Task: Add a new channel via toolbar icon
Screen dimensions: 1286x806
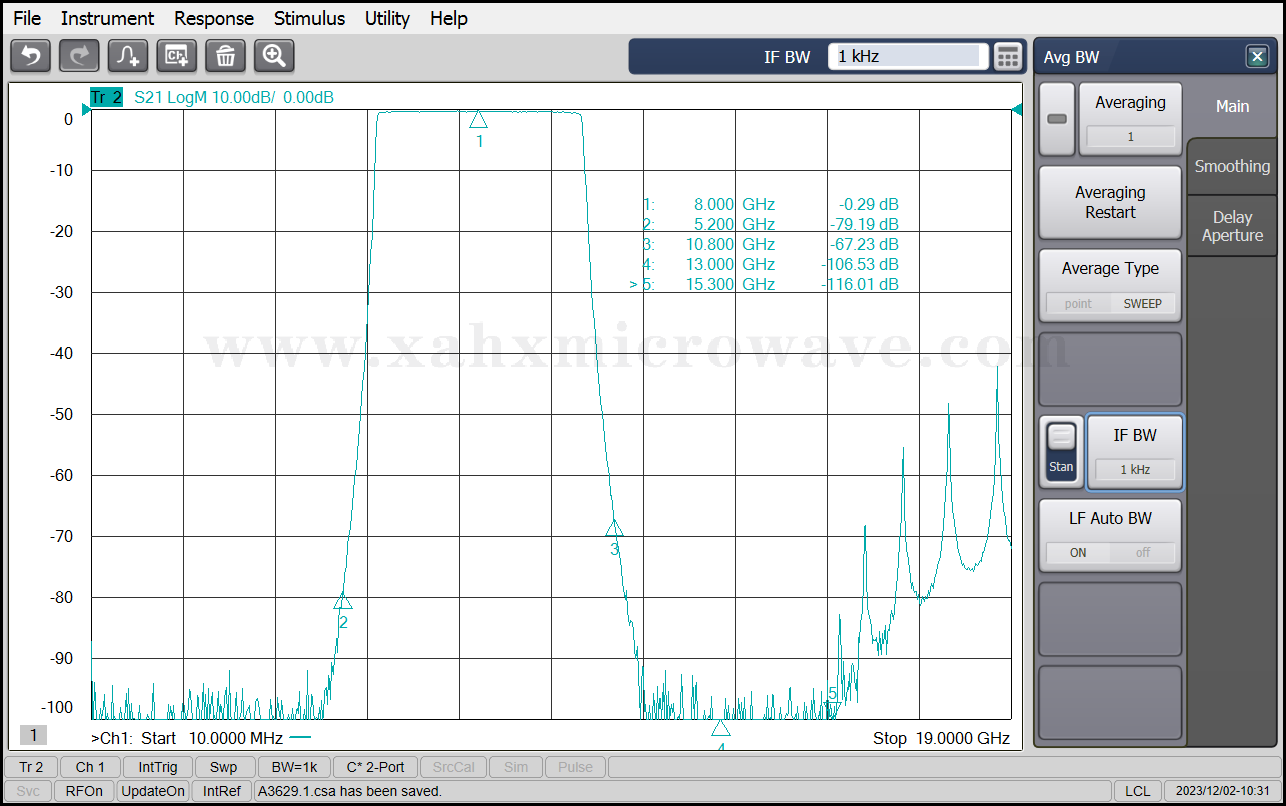Action: pos(177,56)
